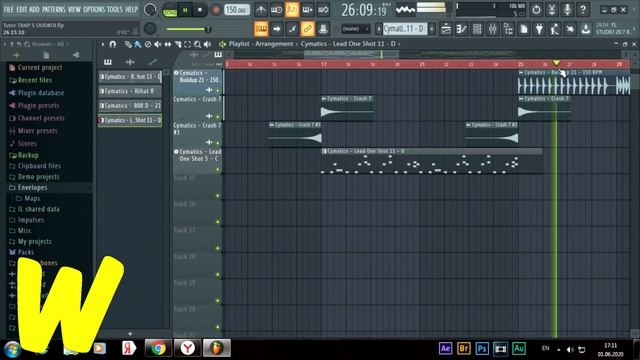Open the Playlist window from toolbar

446,29
